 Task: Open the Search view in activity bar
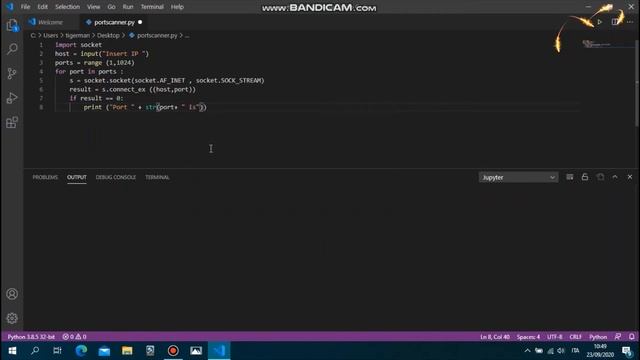[x=12, y=49]
